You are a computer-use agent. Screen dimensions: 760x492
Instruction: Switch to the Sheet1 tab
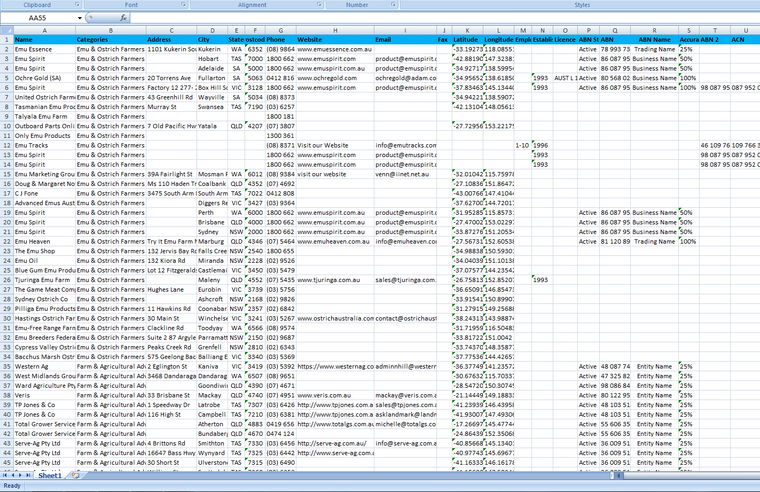[x=50, y=476]
